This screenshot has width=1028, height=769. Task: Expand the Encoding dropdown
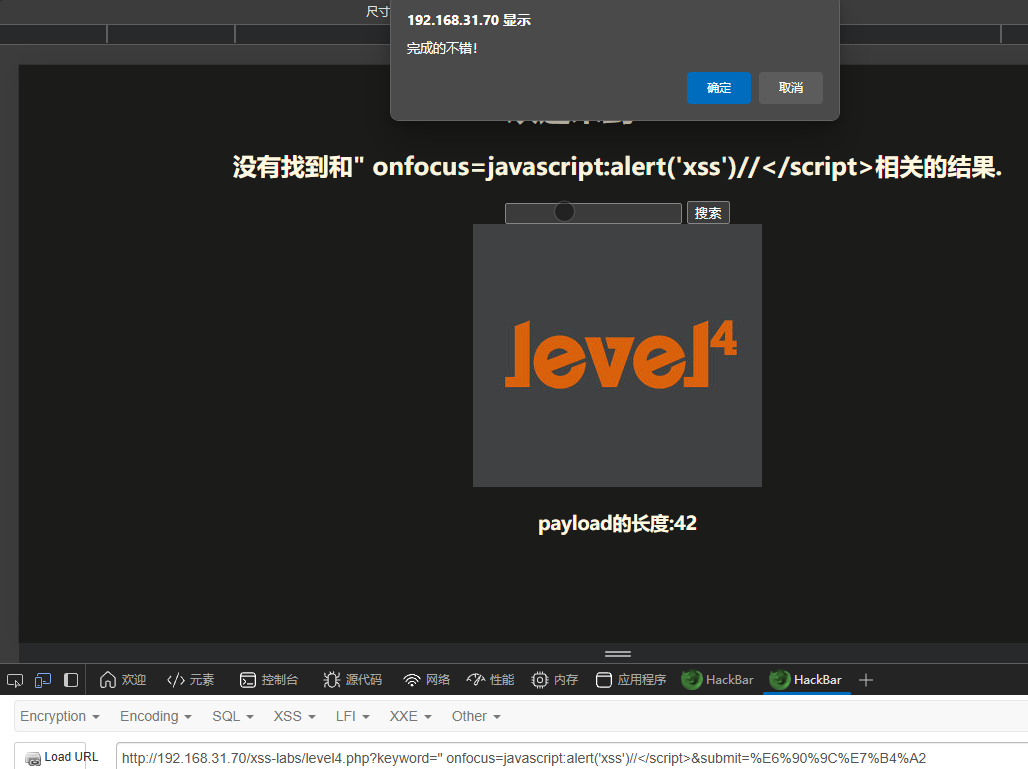tap(155, 716)
